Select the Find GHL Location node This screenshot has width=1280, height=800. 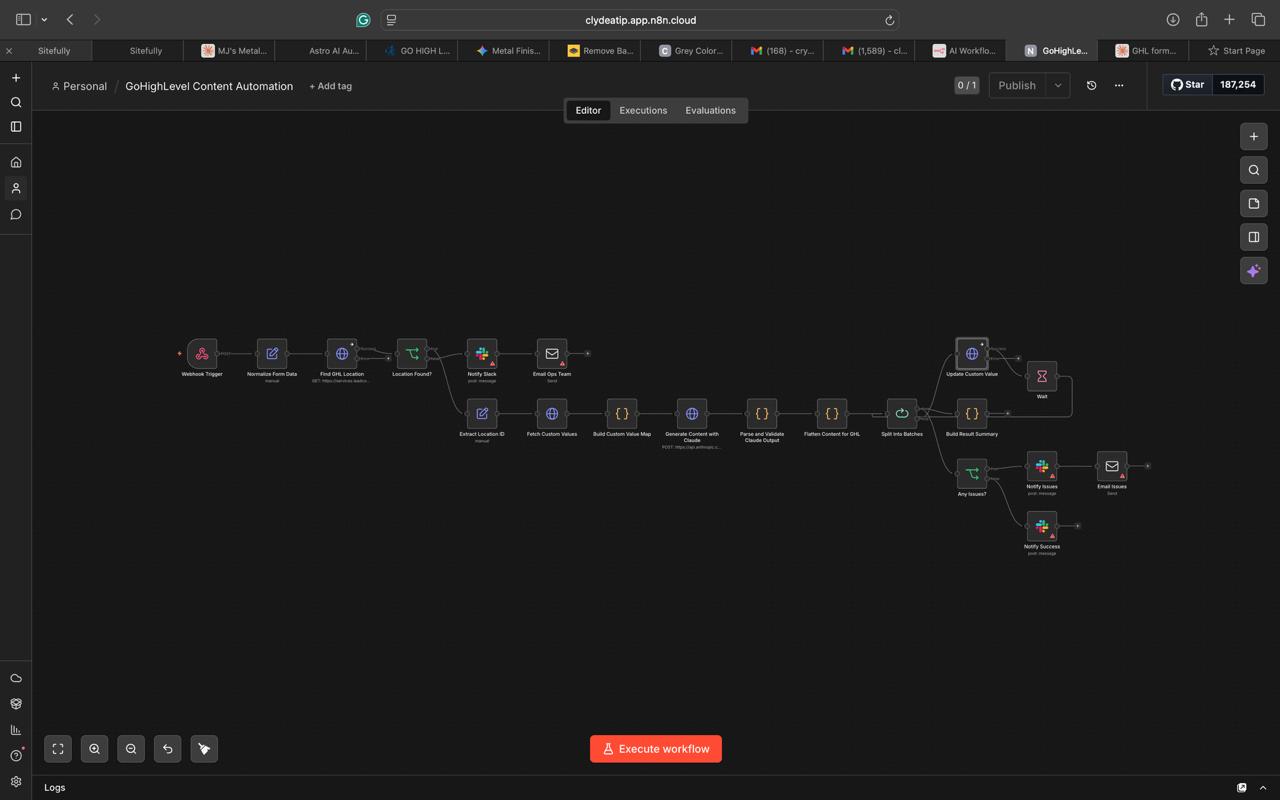click(342, 354)
